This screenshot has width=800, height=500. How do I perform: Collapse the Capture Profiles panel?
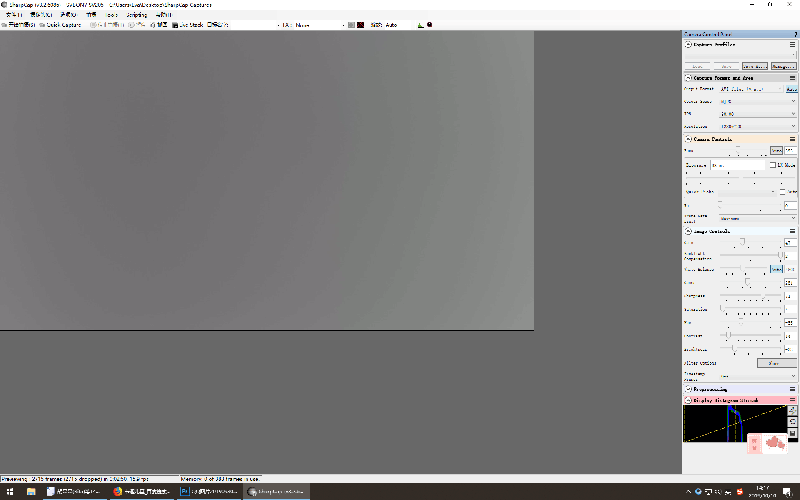(x=688, y=44)
